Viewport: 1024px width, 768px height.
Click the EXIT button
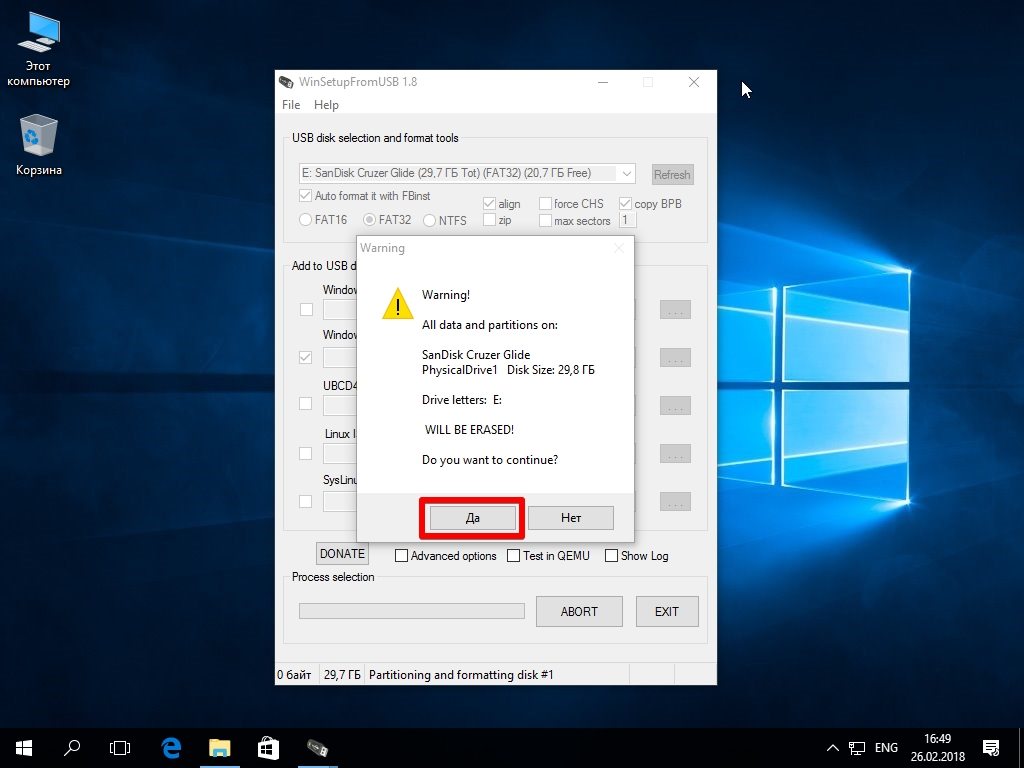pyautogui.click(x=667, y=611)
